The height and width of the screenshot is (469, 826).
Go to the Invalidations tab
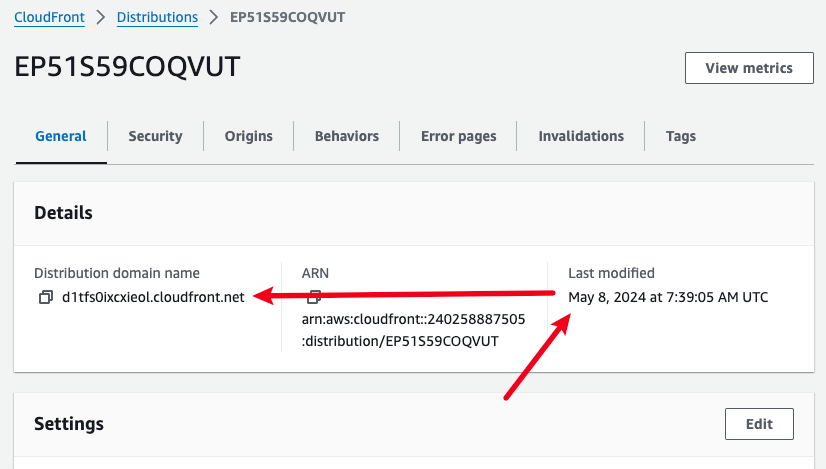click(581, 136)
